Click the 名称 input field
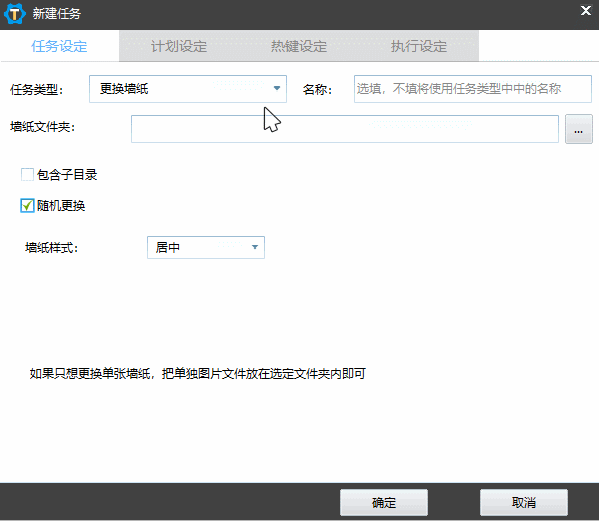599x521 pixels. click(x=473, y=89)
